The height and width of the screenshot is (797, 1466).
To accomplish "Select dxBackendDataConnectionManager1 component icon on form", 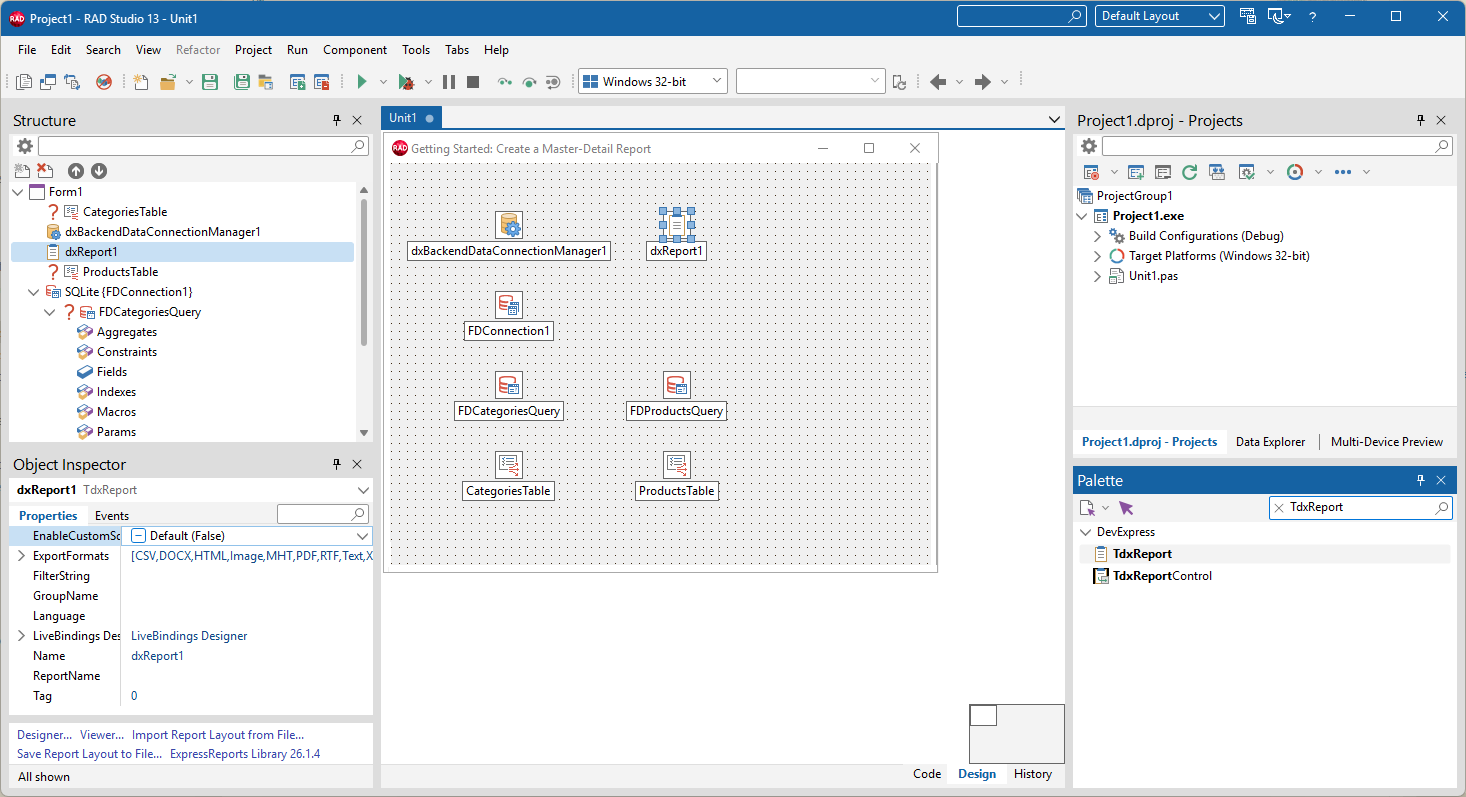I will pos(509,225).
